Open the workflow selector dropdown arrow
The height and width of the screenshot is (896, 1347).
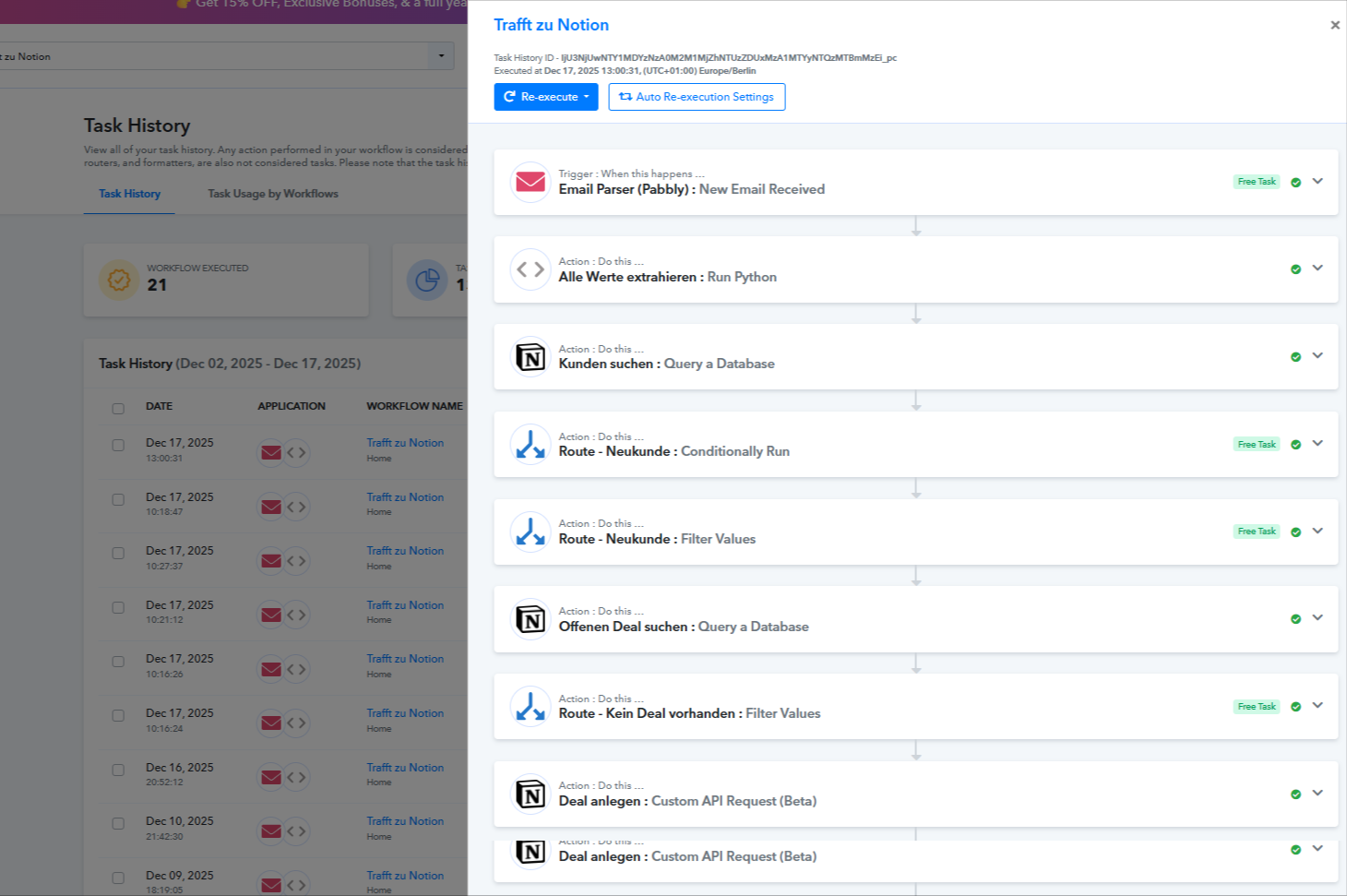[x=441, y=56]
